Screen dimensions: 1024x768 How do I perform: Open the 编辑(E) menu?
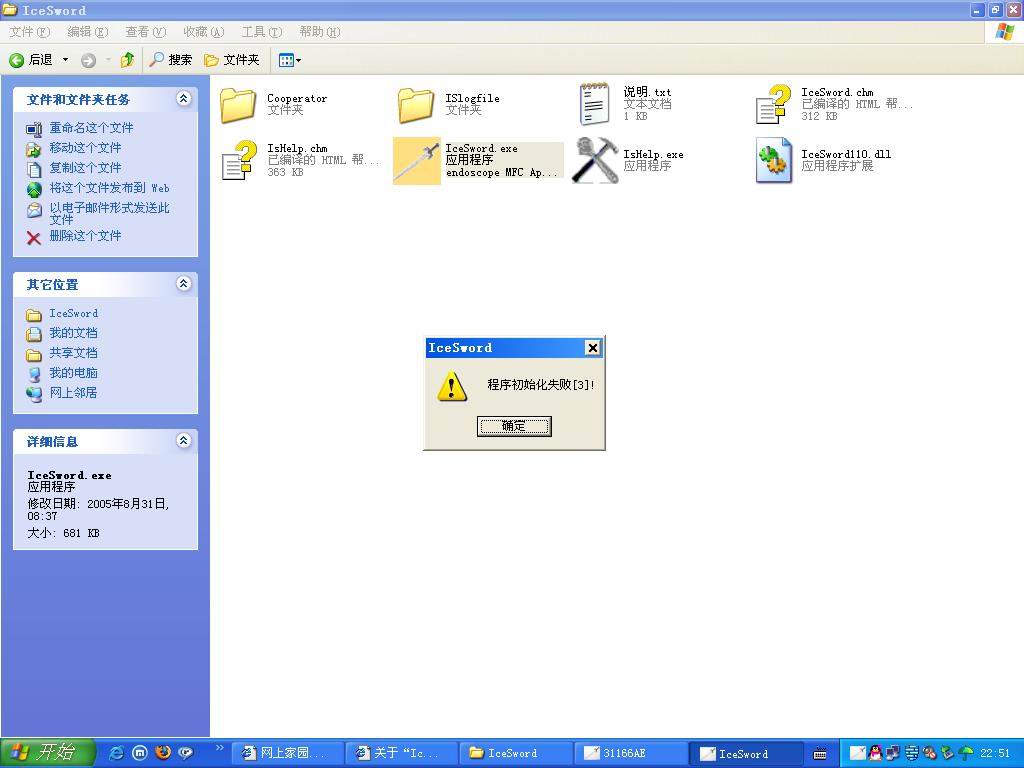coord(88,31)
